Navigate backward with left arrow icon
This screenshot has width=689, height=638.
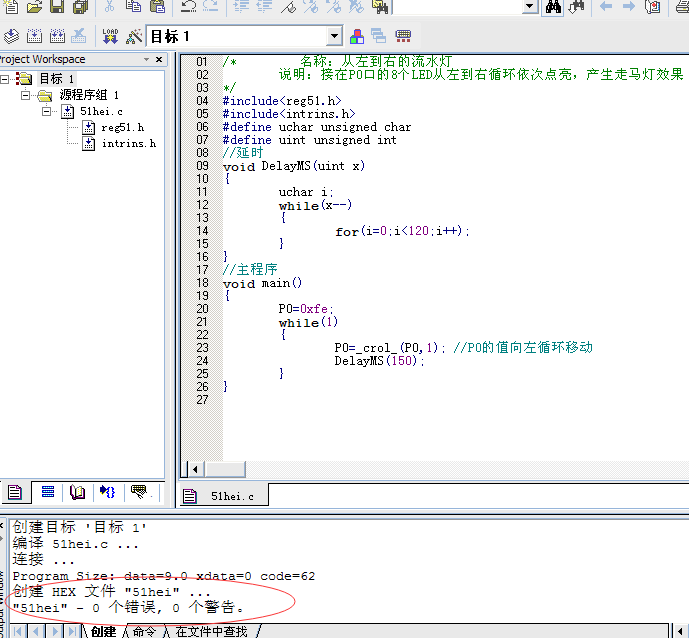point(606,6)
